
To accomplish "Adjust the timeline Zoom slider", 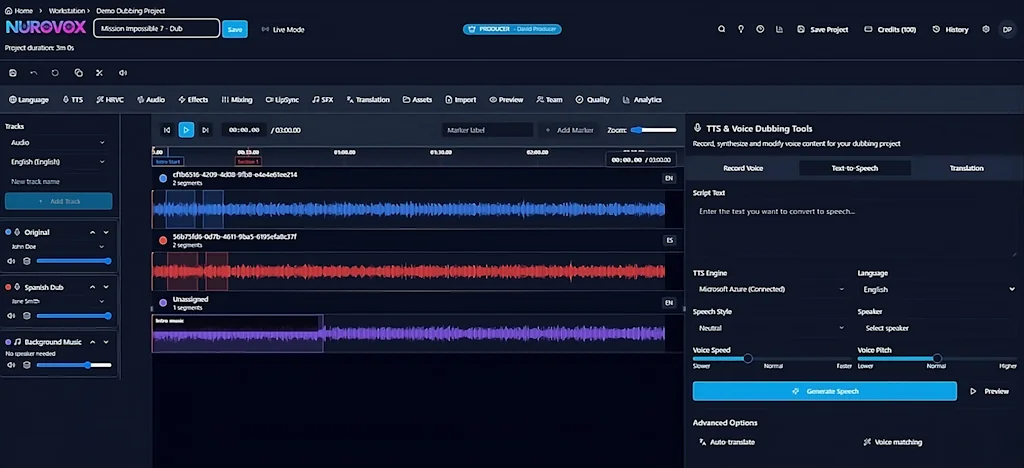I will click(654, 130).
